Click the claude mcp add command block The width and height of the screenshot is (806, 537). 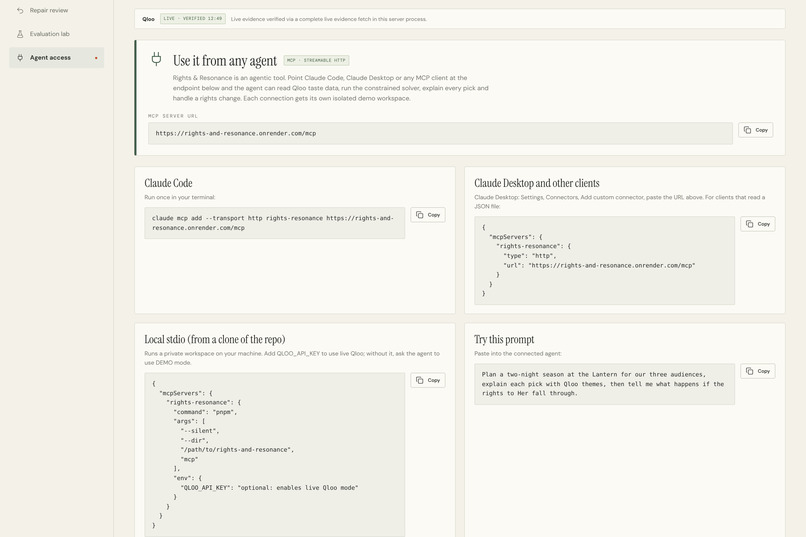click(x=274, y=223)
